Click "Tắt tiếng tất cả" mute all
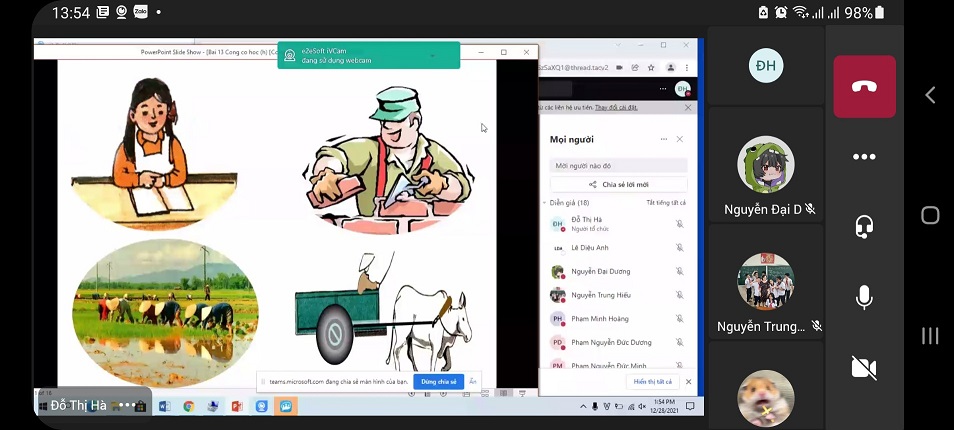This screenshot has height=430, width=954. (666, 203)
